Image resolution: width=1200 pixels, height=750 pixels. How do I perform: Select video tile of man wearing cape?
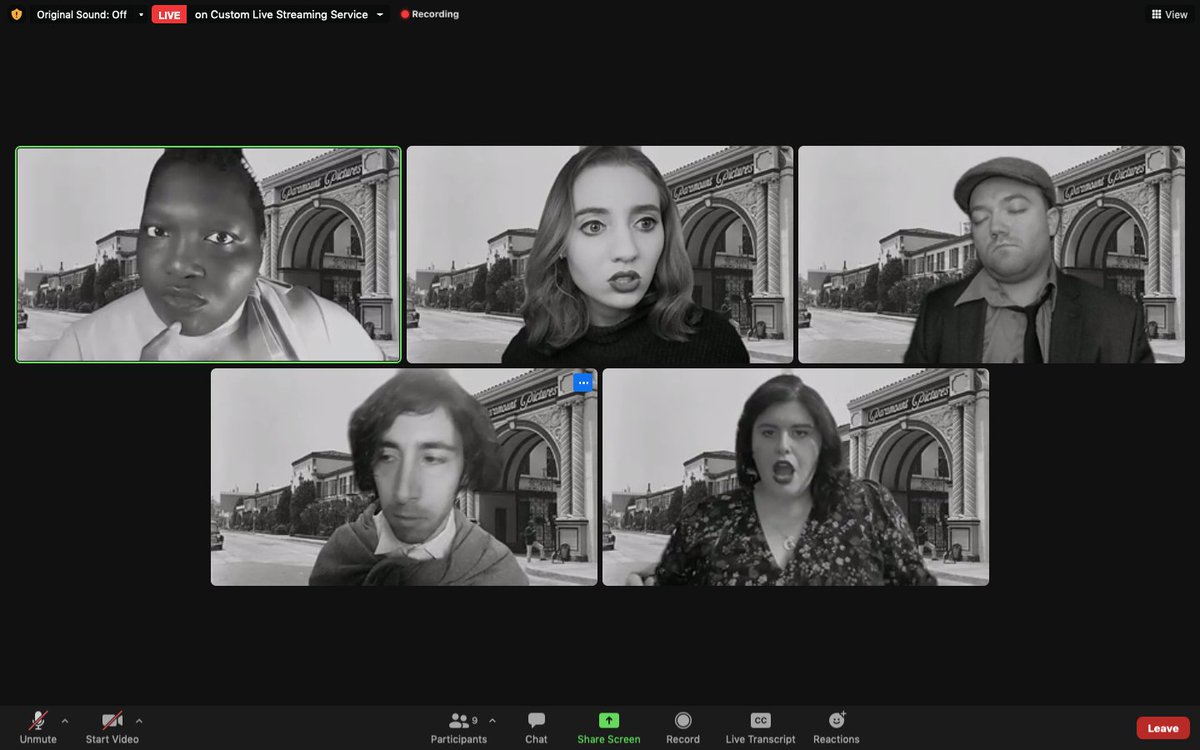click(x=404, y=477)
